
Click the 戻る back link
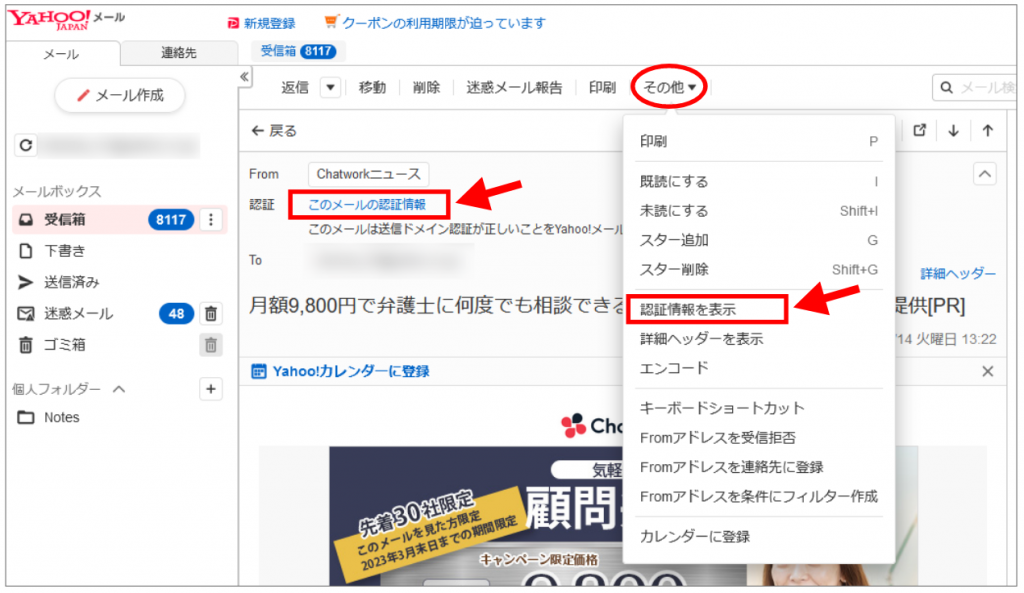pos(274,131)
